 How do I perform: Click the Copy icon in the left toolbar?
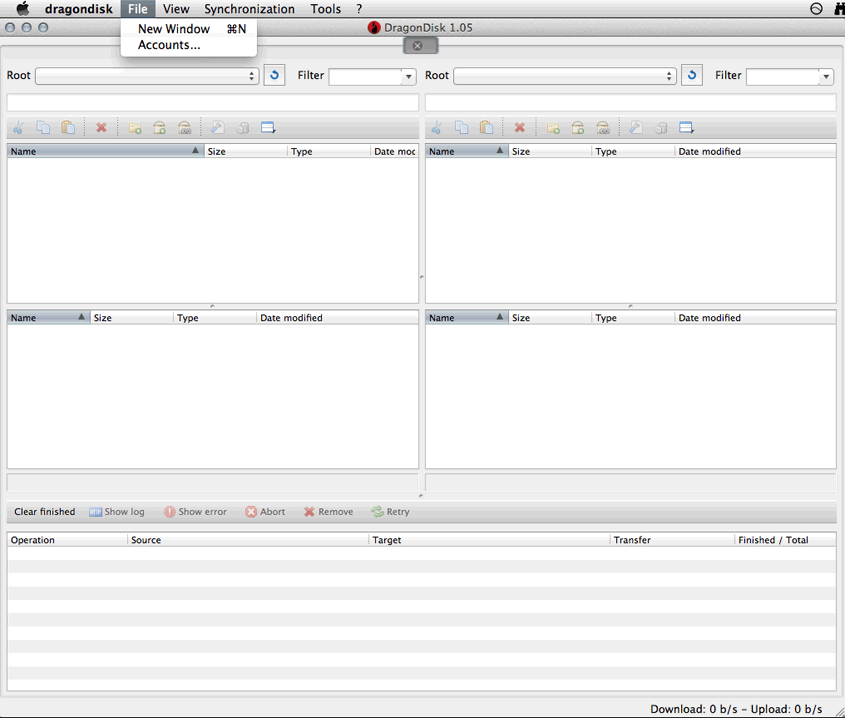click(x=43, y=127)
